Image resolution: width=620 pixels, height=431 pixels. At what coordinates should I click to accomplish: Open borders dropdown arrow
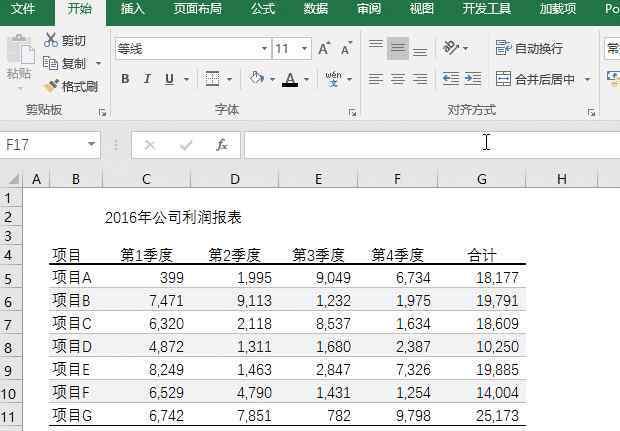pyautogui.click(x=229, y=79)
